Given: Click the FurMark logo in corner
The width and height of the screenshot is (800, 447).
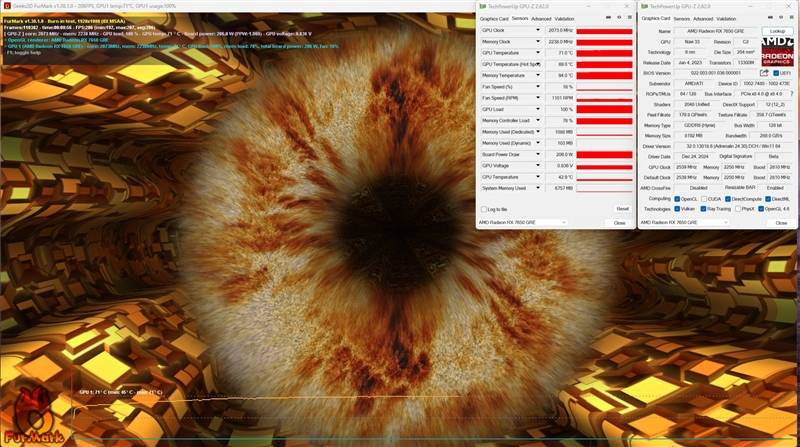Looking at the screenshot, I should (x=34, y=418).
